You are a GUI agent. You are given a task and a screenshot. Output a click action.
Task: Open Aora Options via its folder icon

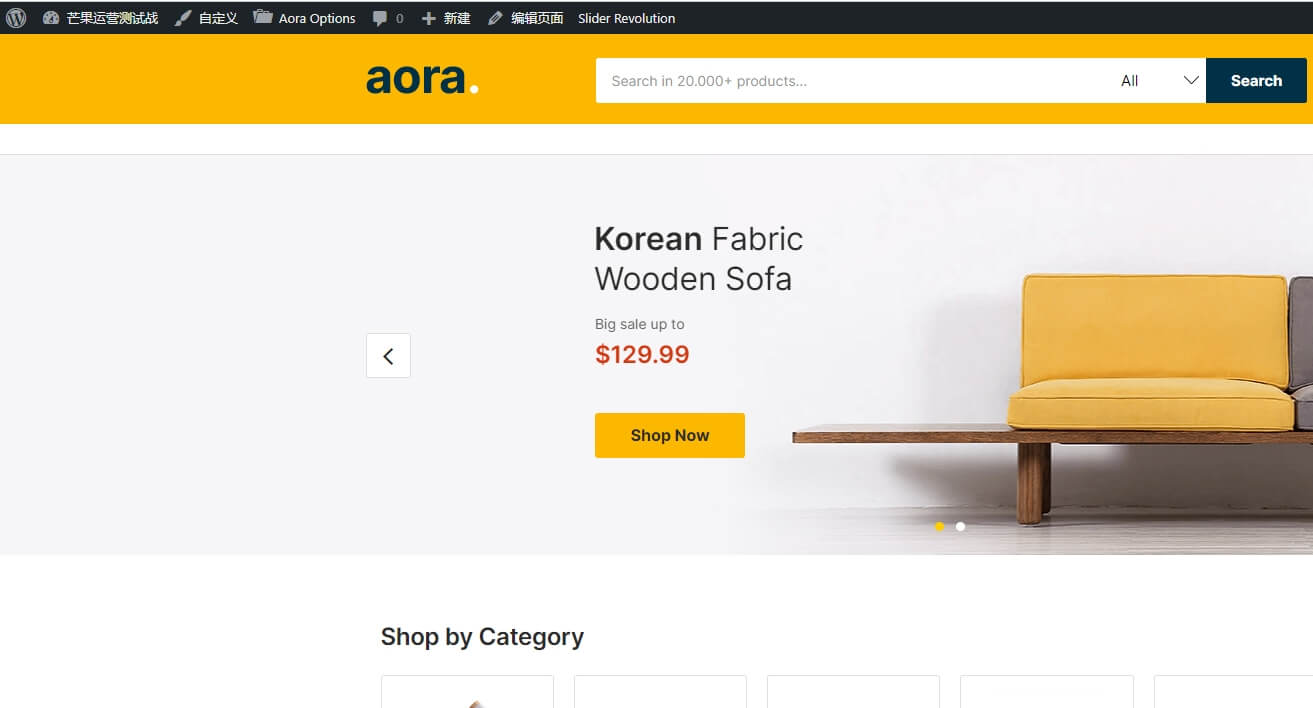(x=262, y=17)
